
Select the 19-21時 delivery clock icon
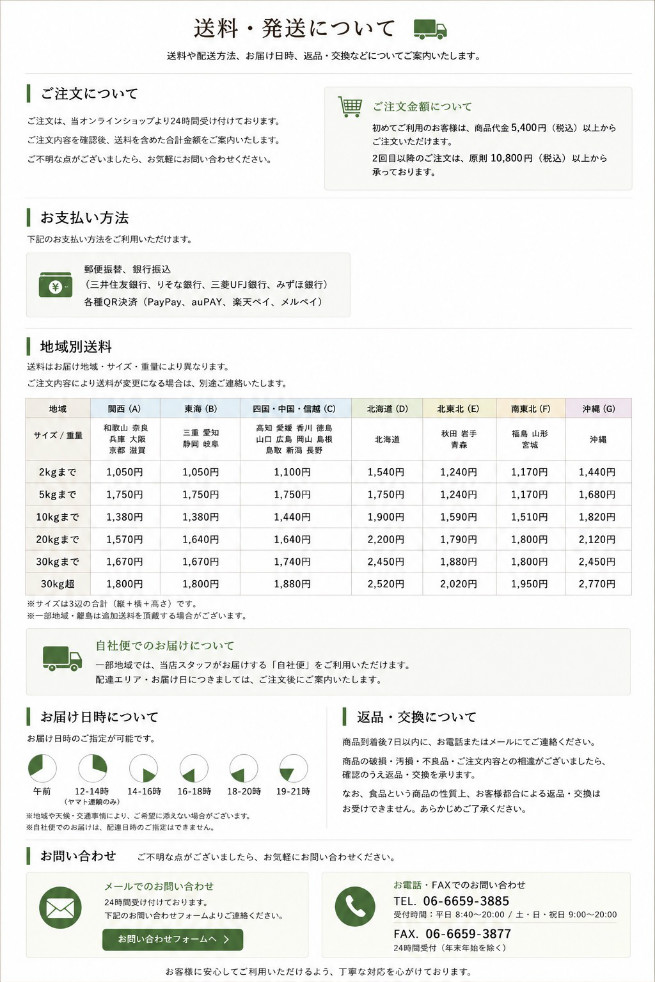293,768
